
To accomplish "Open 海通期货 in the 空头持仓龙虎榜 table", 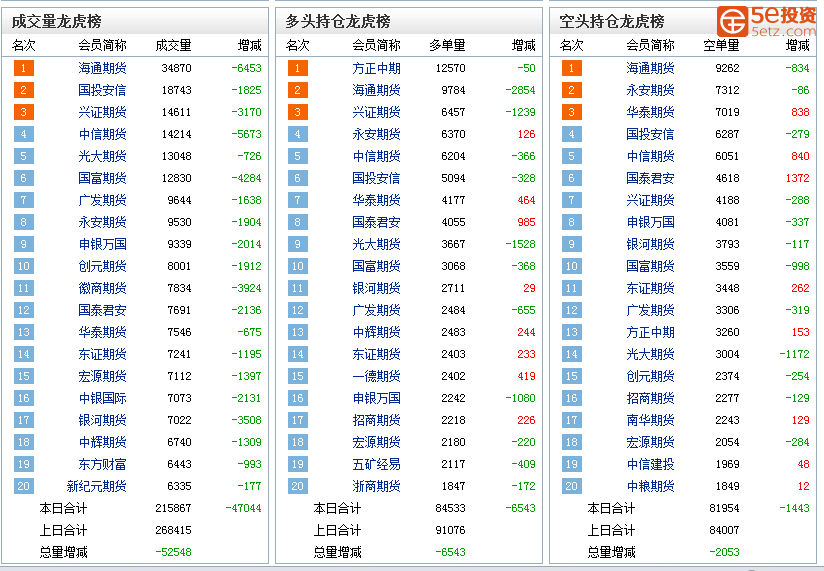I will tap(650, 68).
